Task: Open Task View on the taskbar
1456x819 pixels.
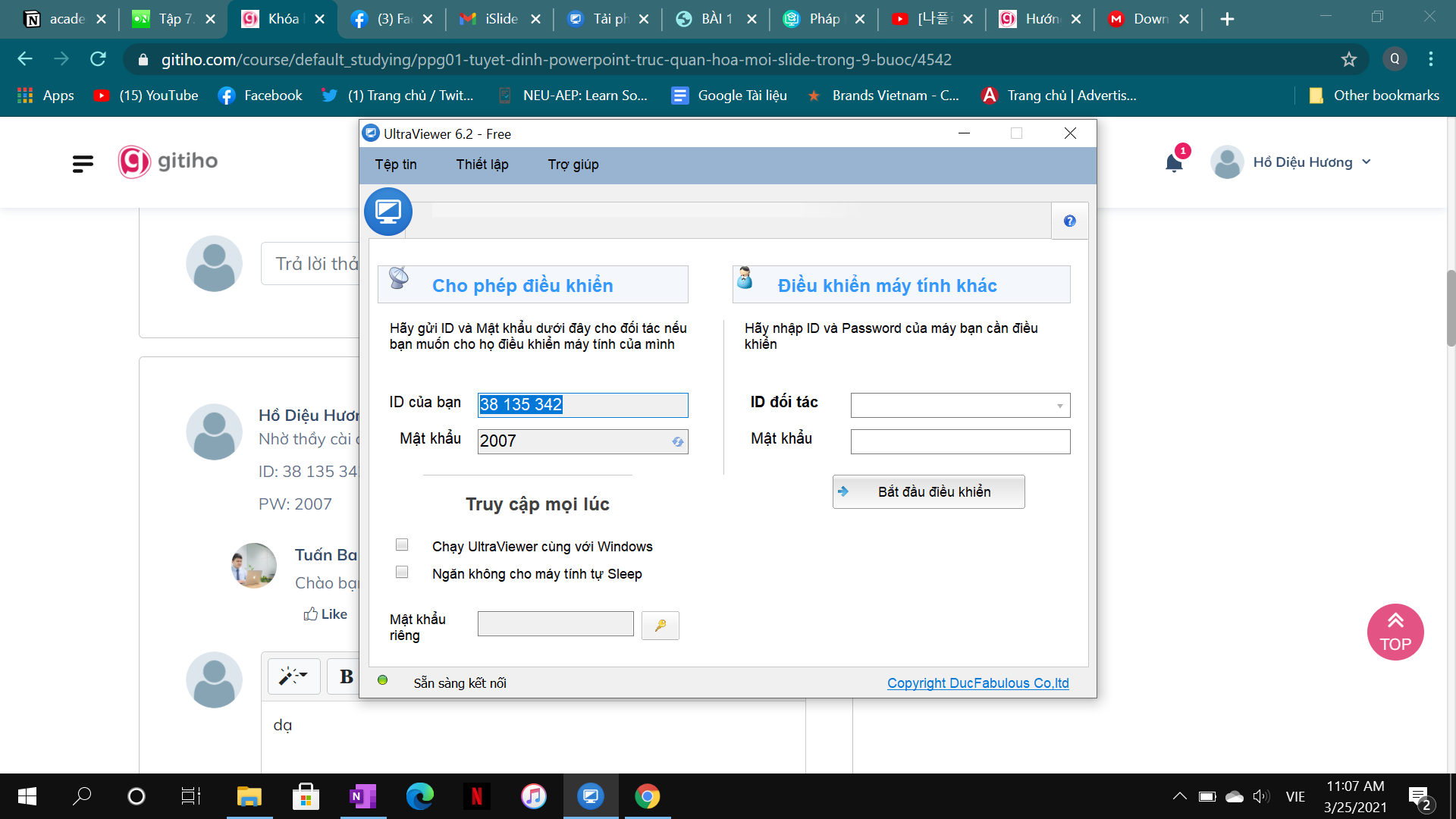Action: pyautogui.click(x=191, y=796)
